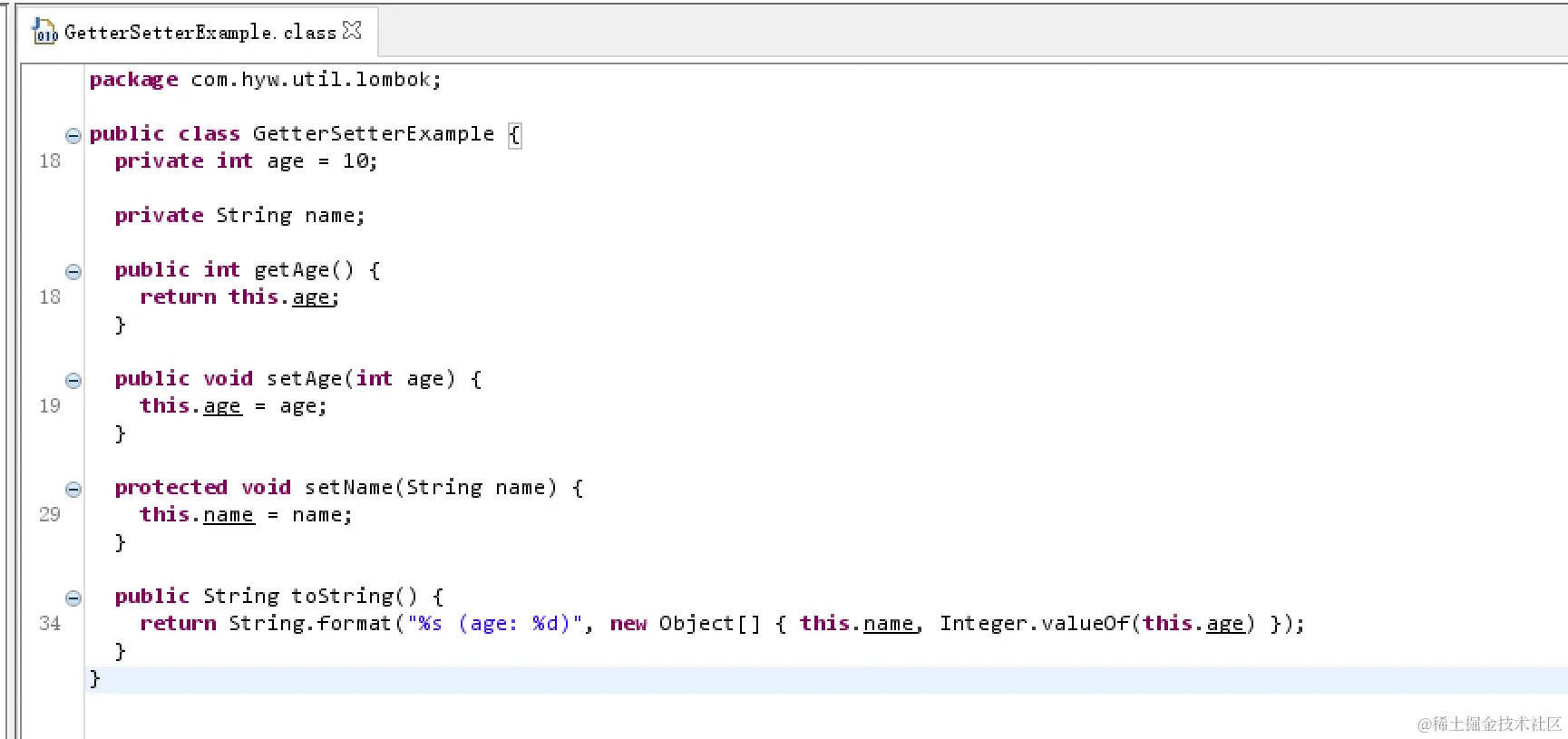Click the final closing brace of the class
This screenshot has height=739, width=1568.
[x=94, y=679]
